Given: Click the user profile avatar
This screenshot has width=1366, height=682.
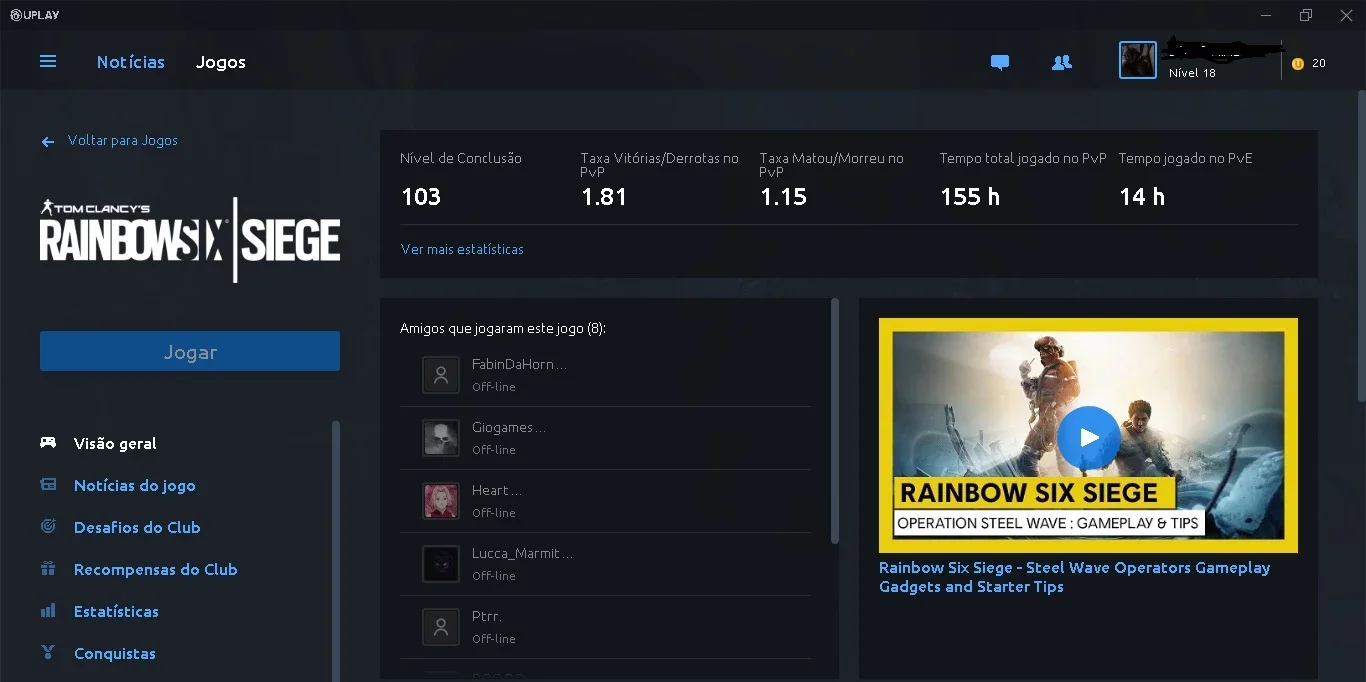Looking at the screenshot, I should click(x=1138, y=60).
